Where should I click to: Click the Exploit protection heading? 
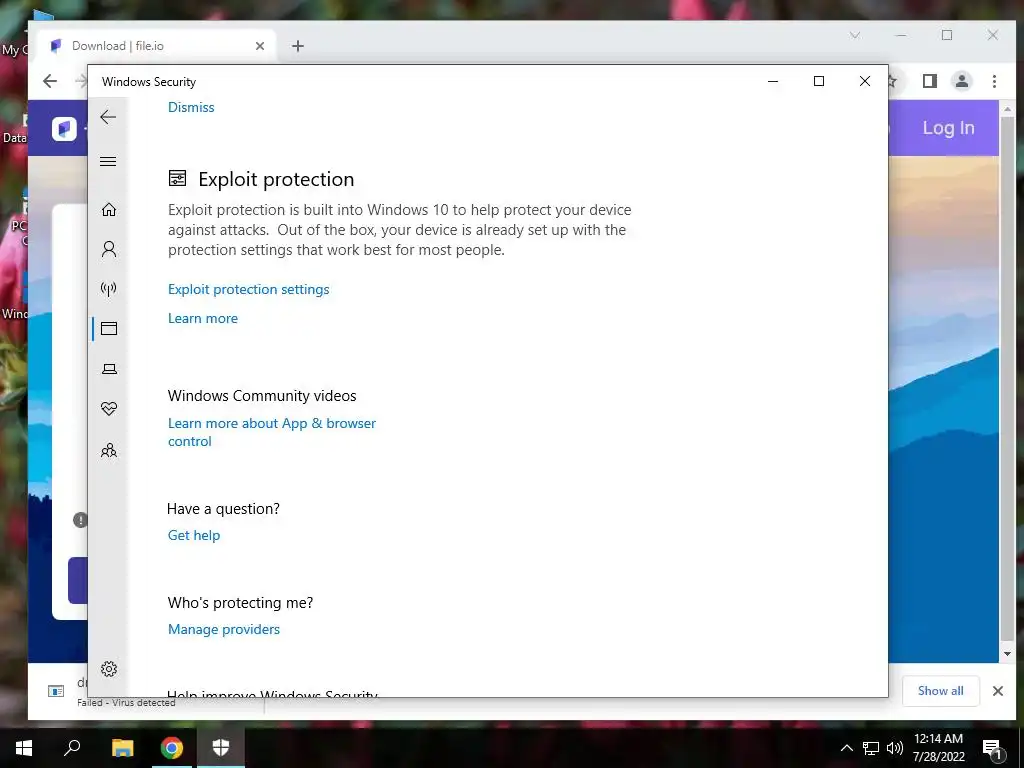tap(276, 179)
